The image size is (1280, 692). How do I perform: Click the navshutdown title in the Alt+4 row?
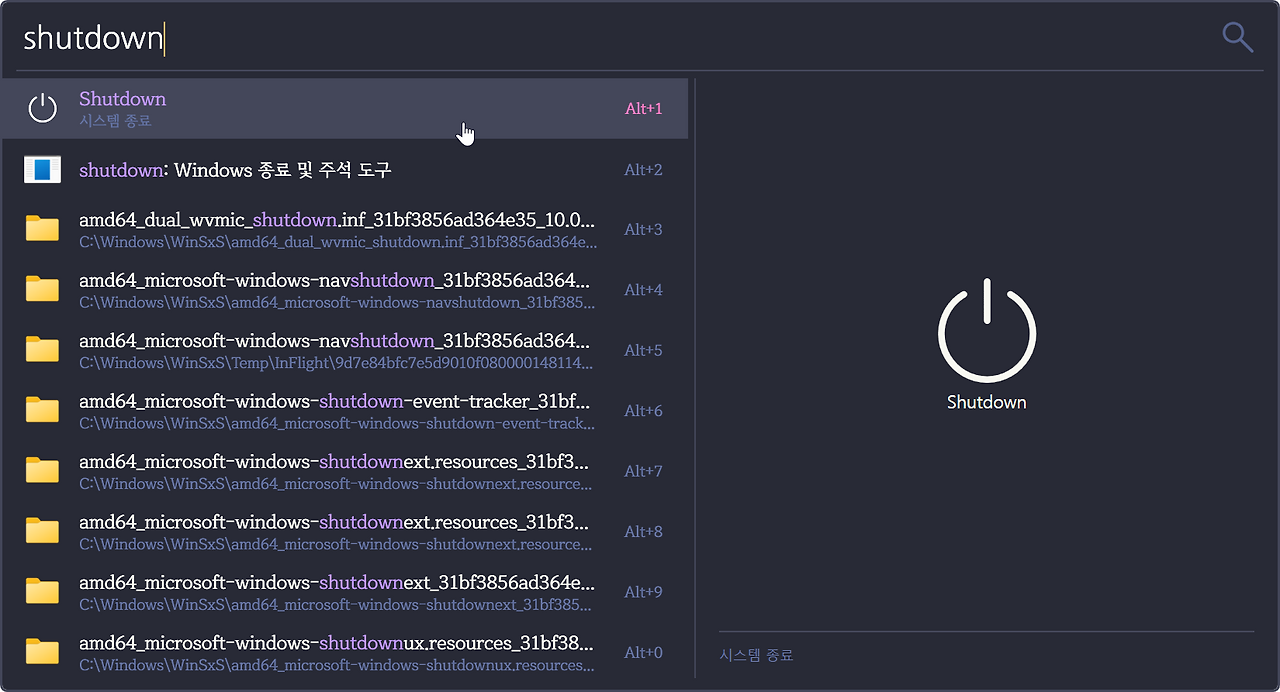point(334,281)
